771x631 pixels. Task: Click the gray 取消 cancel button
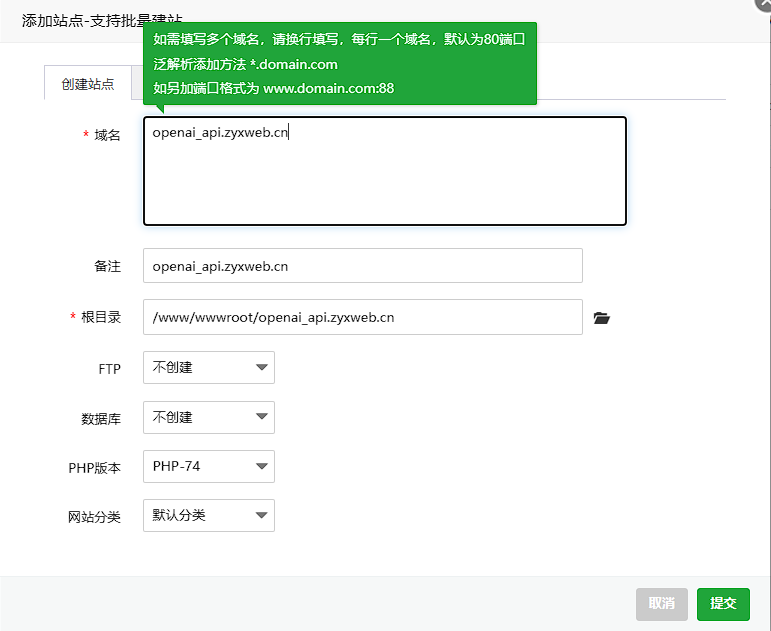661,604
